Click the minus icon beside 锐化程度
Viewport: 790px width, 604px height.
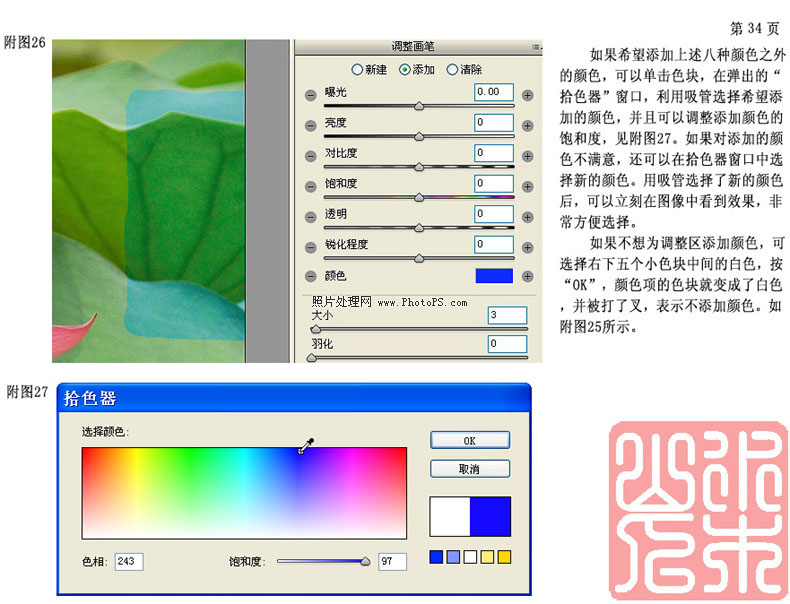pyautogui.click(x=311, y=247)
